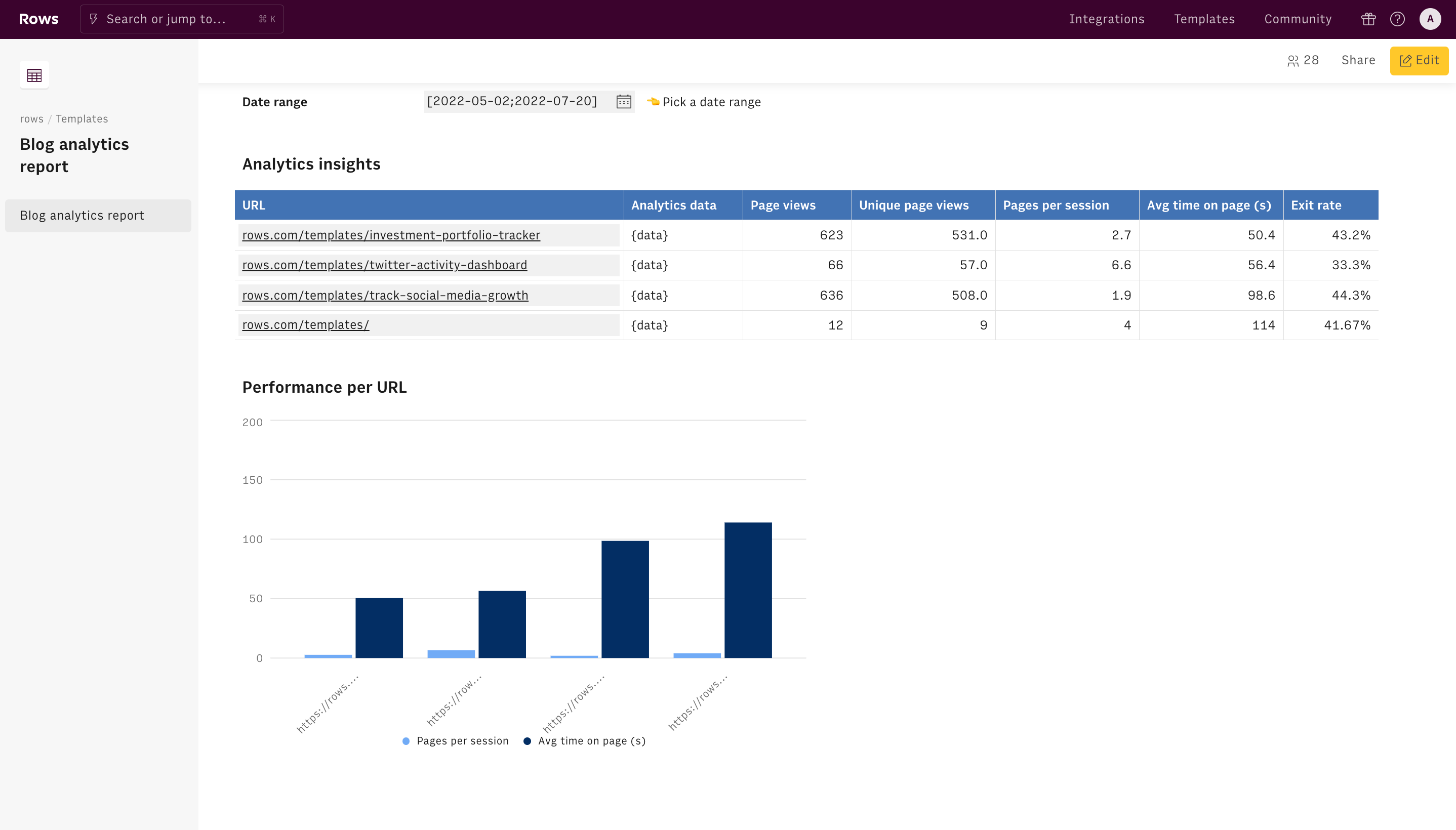The width and height of the screenshot is (1456, 830).
Task: Open the Community menu
Action: 1298,19
